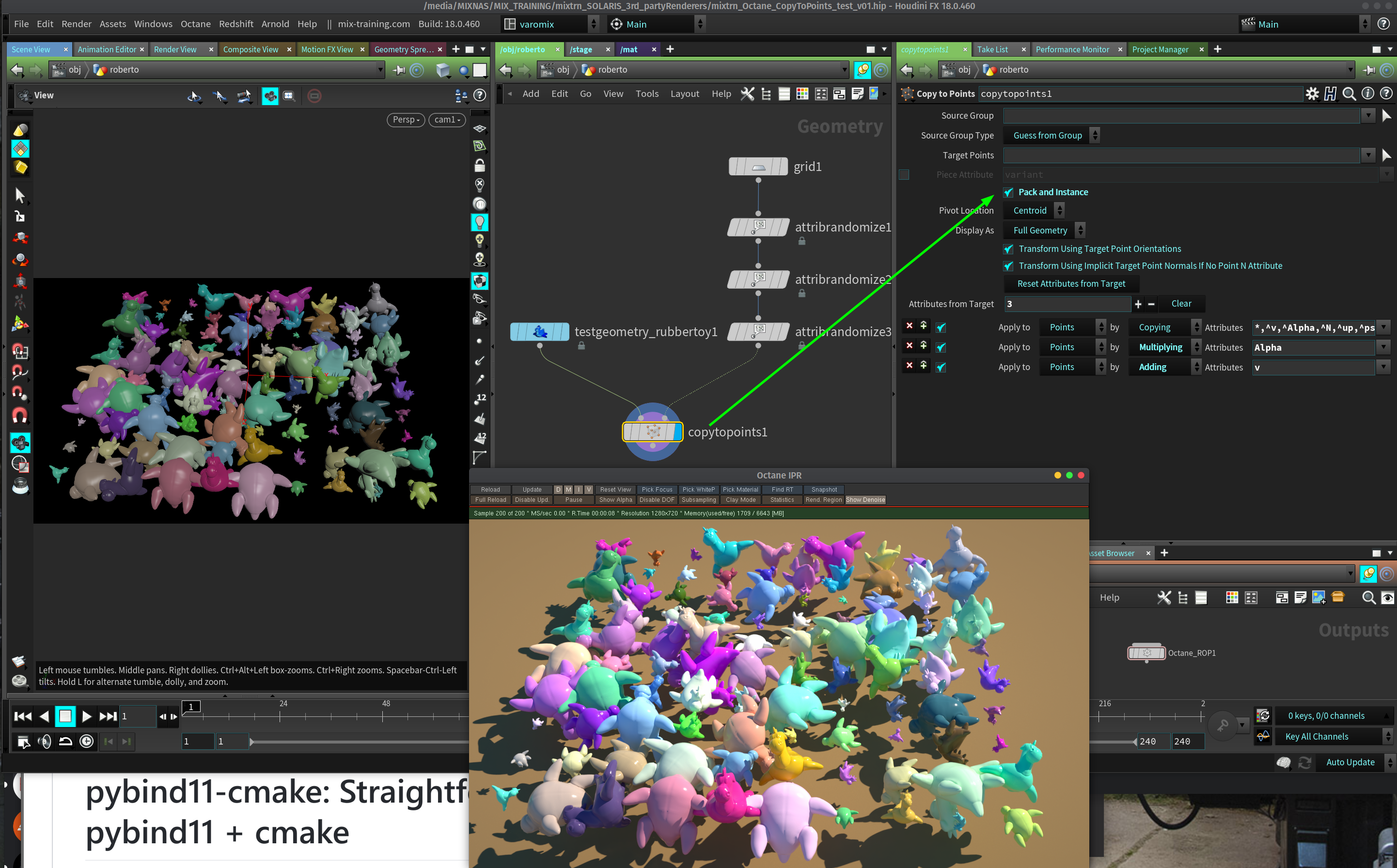Click the viewport help question mark icon
The width and height of the screenshot is (1397, 868).
click(479, 95)
